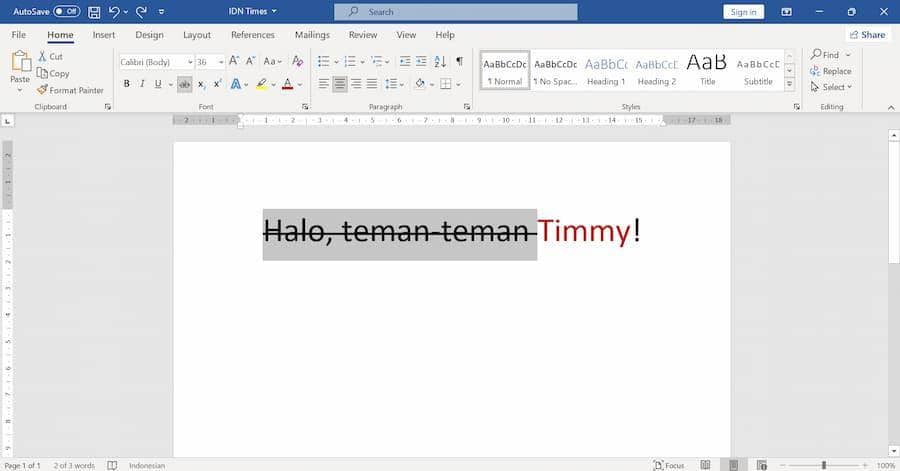The width and height of the screenshot is (900, 471).
Task: Click the Format Painter brush icon
Action: [42, 89]
